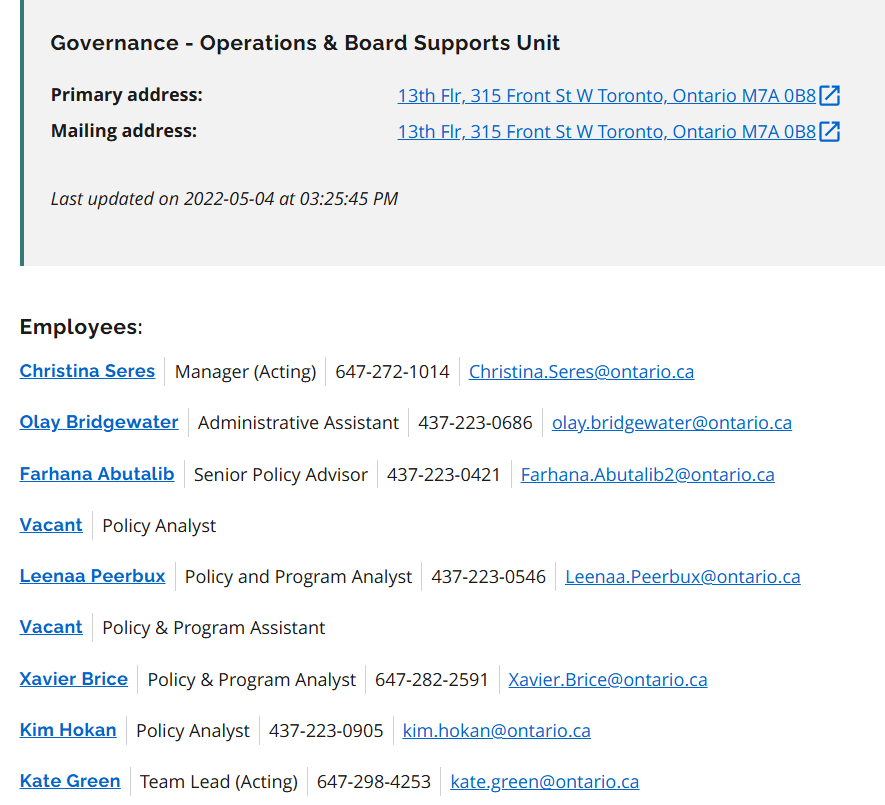Email olay.bridgewater@ontario.ca
Viewport: 885px width, 805px height.
pyautogui.click(x=672, y=423)
